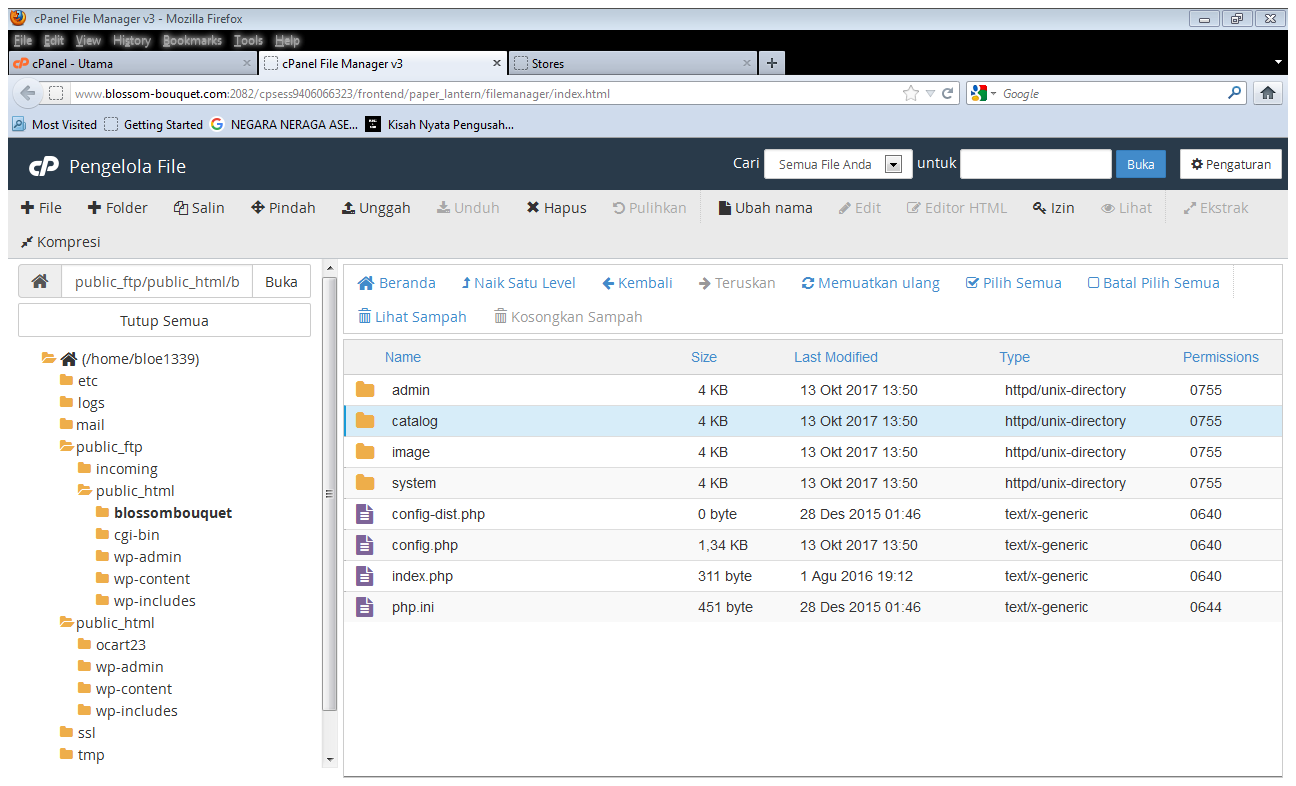
Task: Click Naik Satu Level to go up
Action: pos(518,283)
